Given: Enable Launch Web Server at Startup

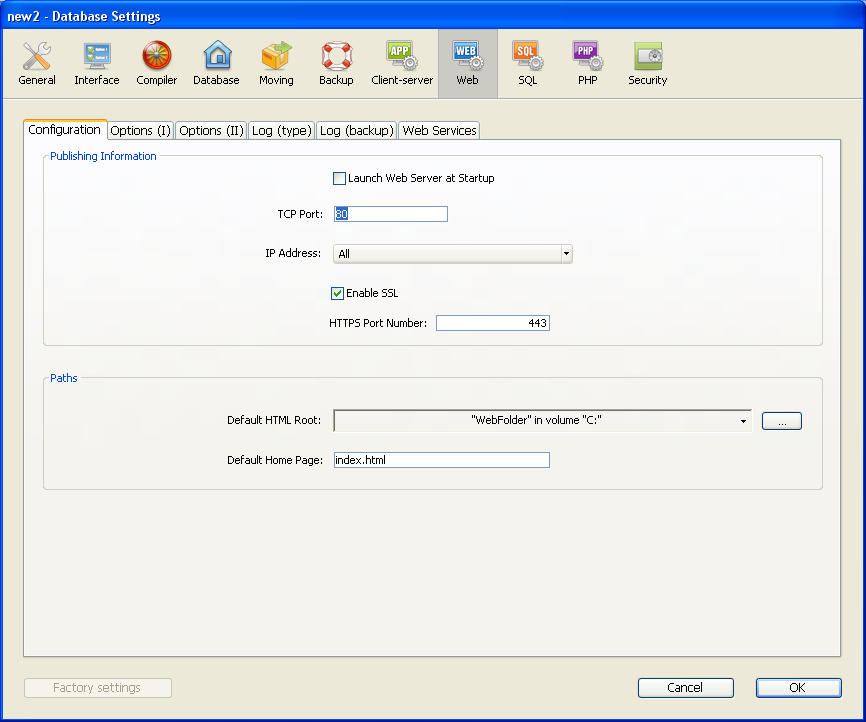Looking at the screenshot, I should [339, 179].
